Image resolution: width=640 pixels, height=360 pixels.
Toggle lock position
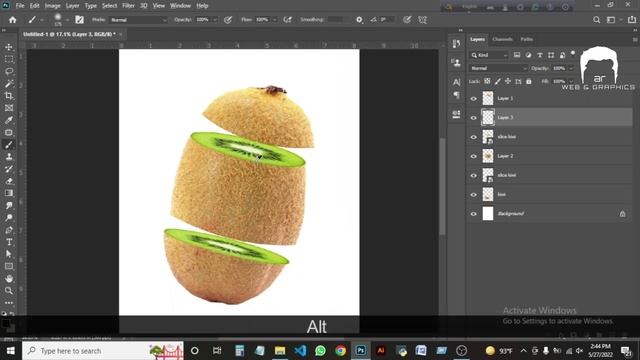[508, 81]
